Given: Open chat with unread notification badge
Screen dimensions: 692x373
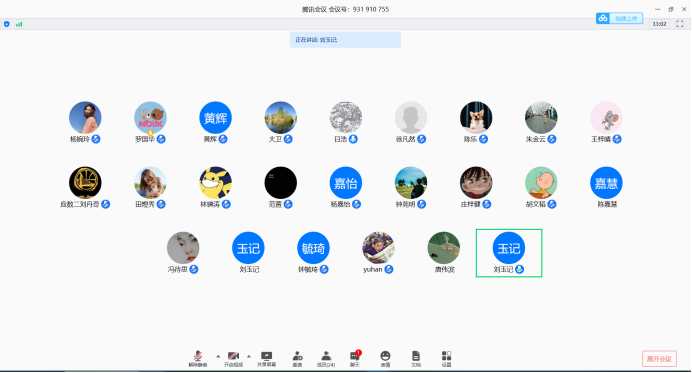Looking at the screenshot, I should tap(355, 359).
